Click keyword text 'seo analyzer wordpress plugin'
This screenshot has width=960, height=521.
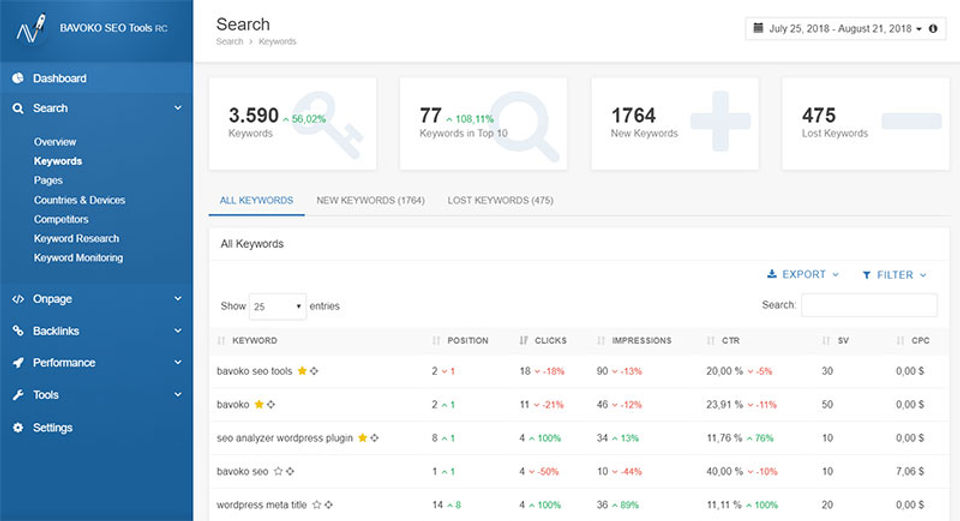tap(285, 438)
